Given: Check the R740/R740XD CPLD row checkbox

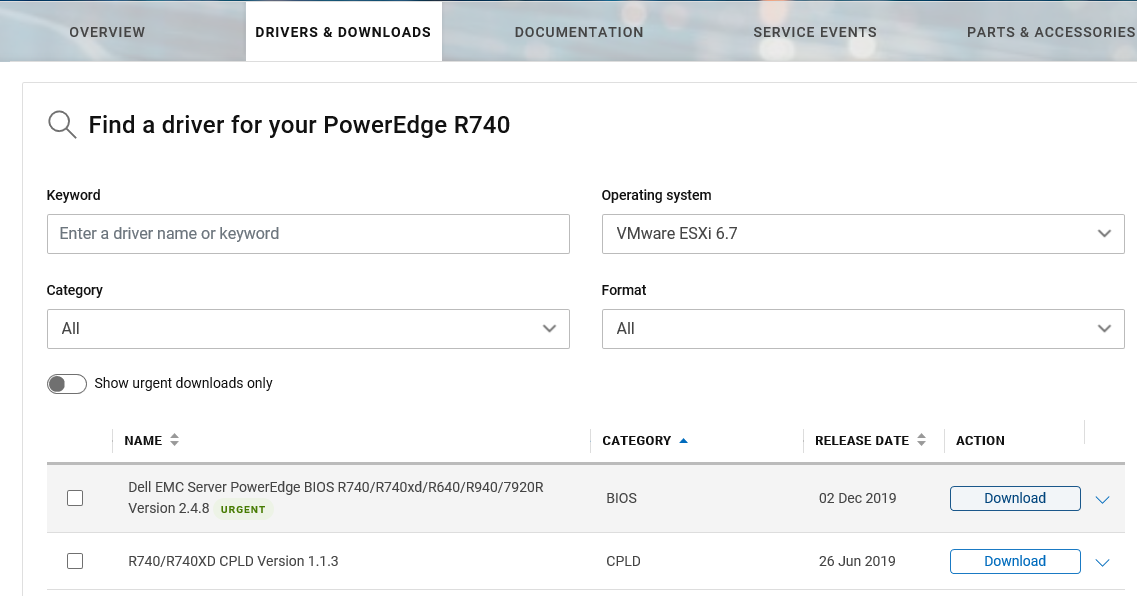Looking at the screenshot, I should pos(75,561).
